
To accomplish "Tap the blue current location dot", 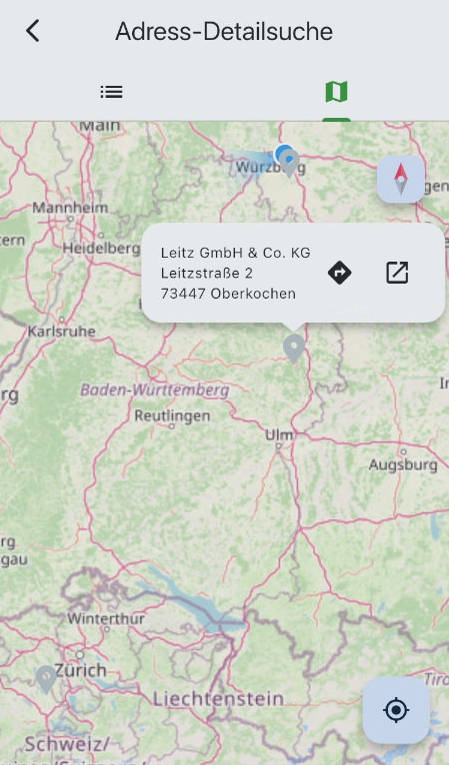I will tap(282, 153).
